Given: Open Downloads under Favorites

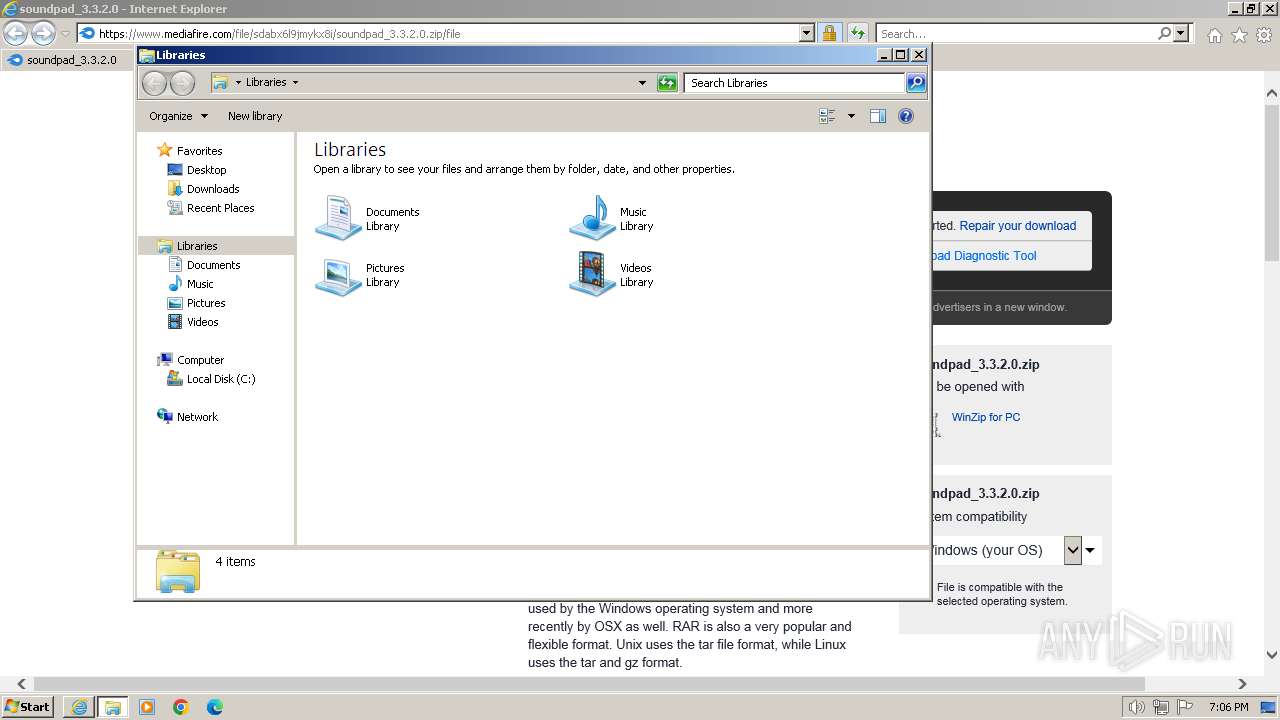Looking at the screenshot, I should click(x=213, y=189).
